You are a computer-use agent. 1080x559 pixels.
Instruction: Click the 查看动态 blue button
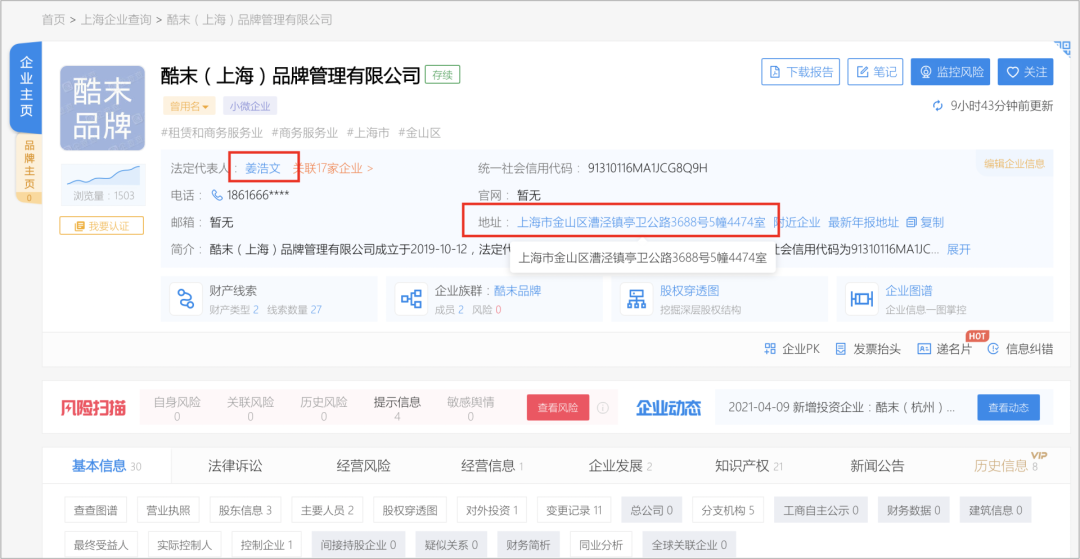[x=1008, y=408]
